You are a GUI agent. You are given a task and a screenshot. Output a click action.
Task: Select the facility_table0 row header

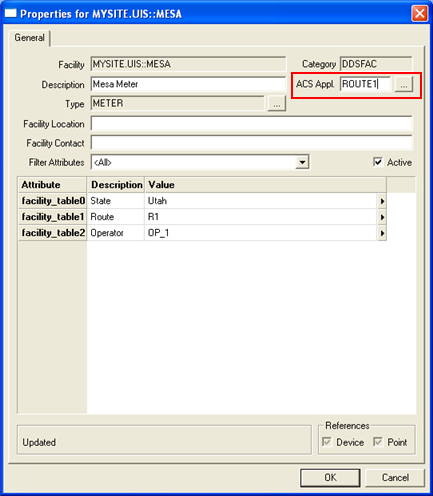(x=52, y=201)
